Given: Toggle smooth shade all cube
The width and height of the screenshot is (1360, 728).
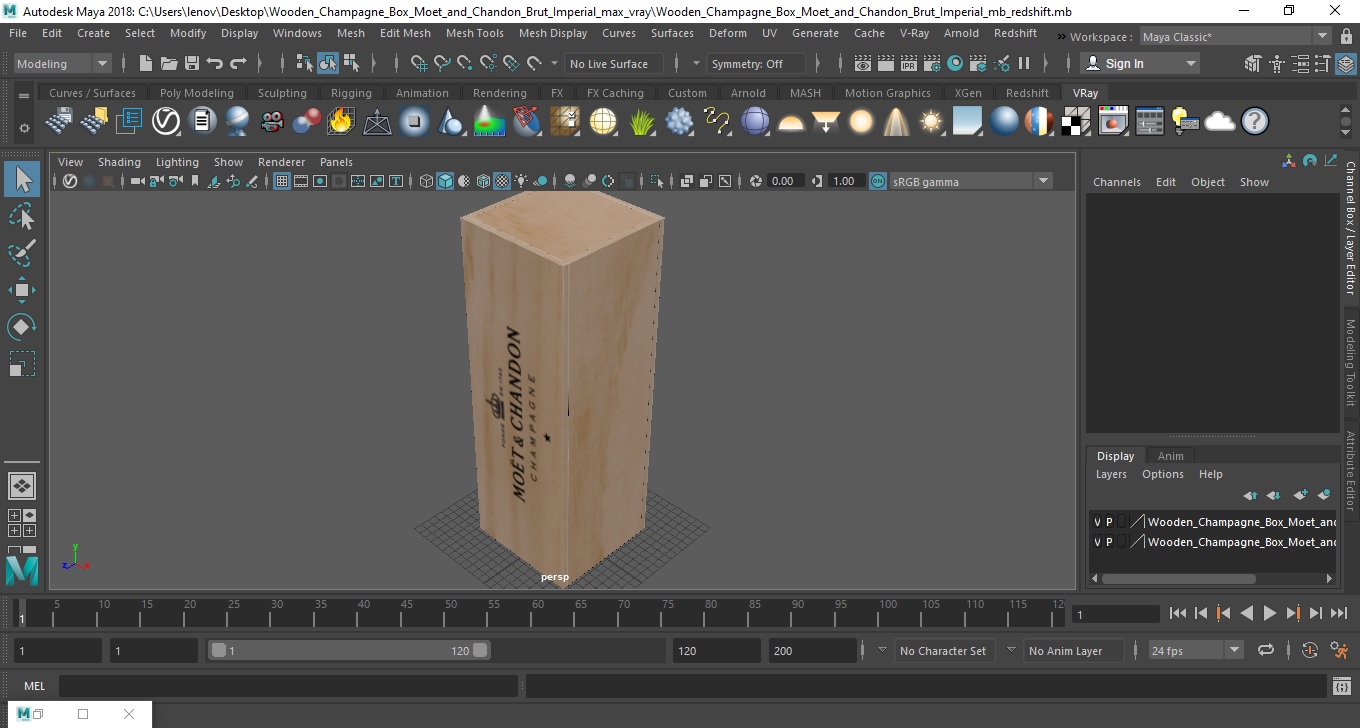Looking at the screenshot, I should pos(446,181).
